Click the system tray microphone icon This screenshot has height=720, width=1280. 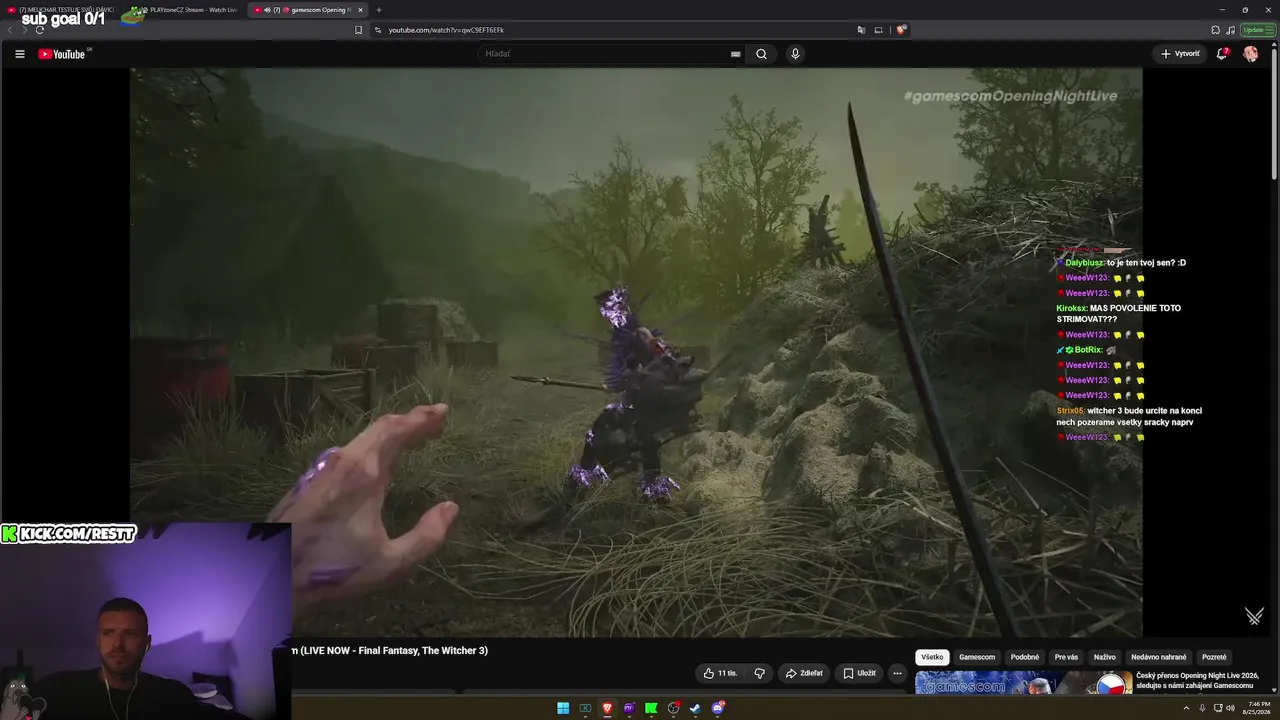pos(1202,709)
